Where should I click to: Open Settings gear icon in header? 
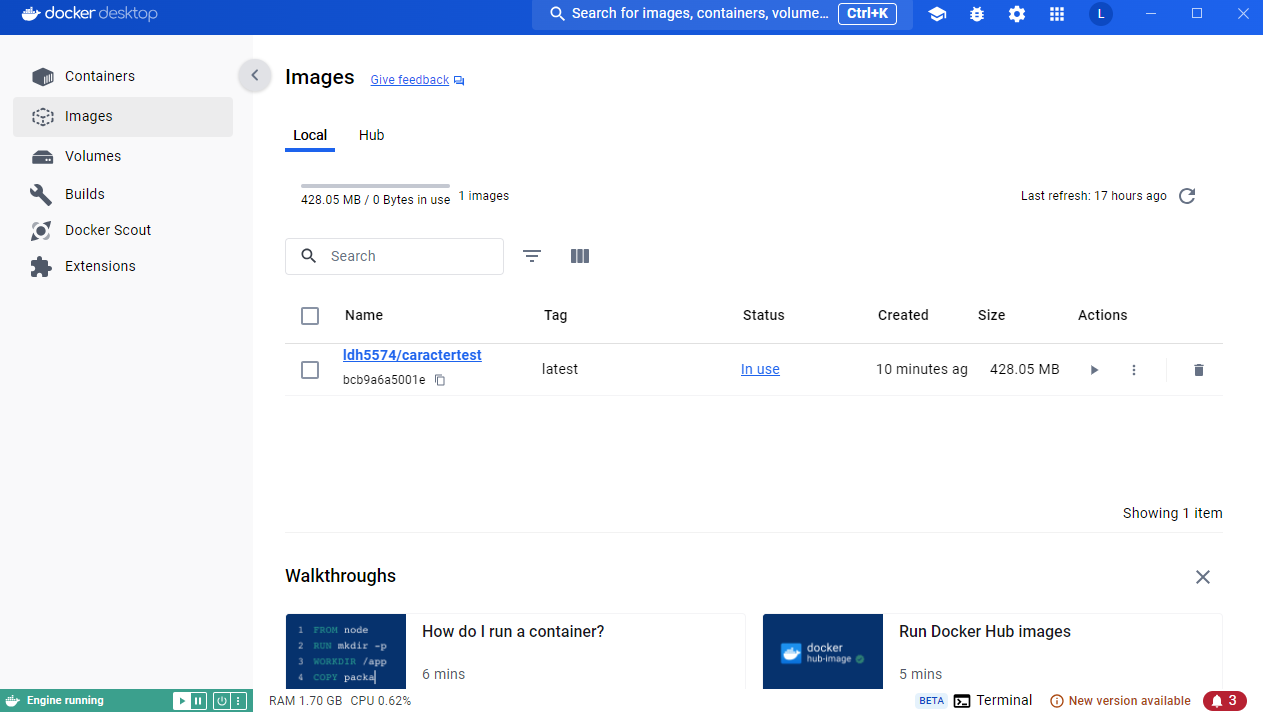(x=1017, y=14)
